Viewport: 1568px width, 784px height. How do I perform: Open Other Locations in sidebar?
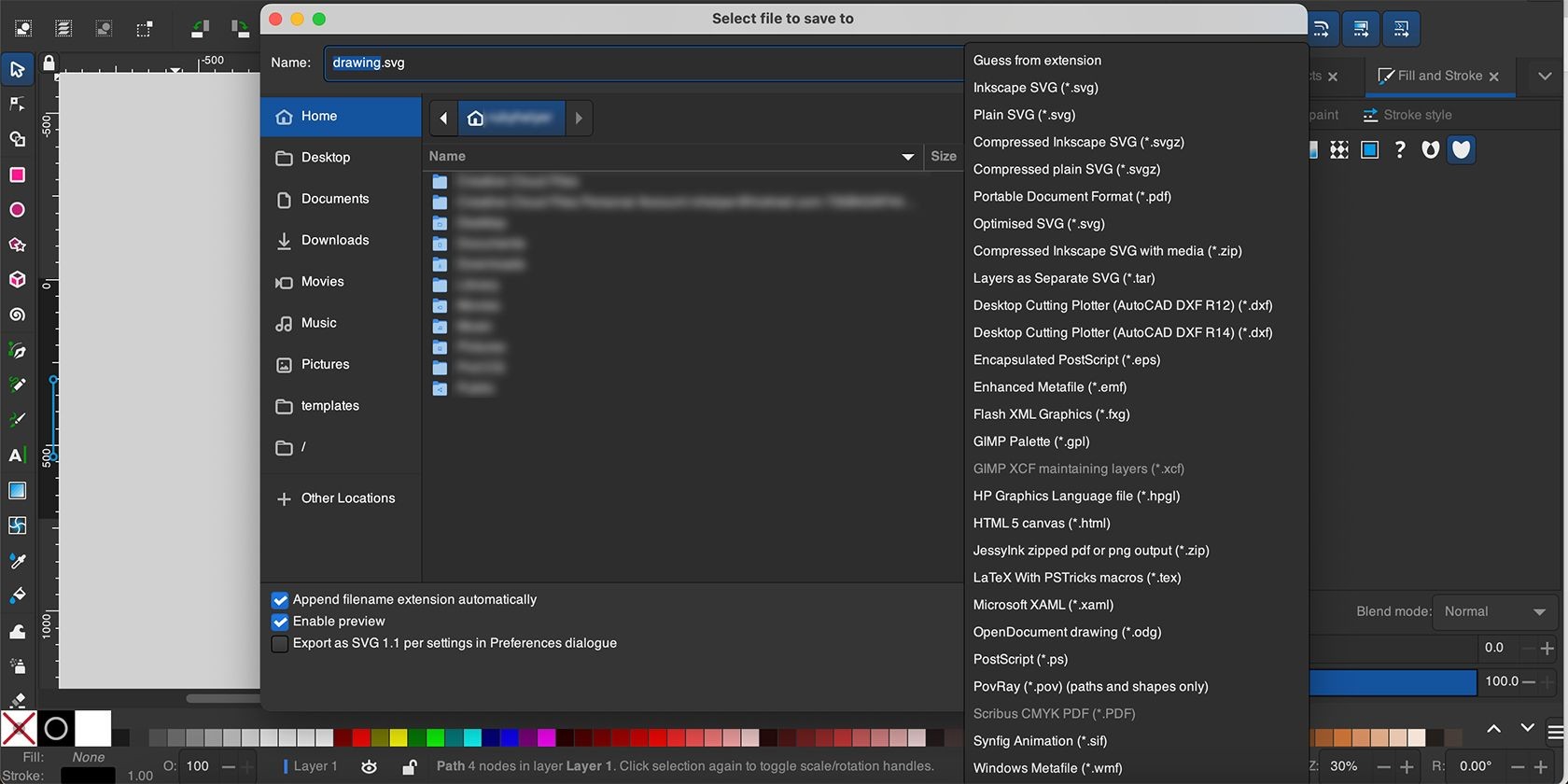[x=341, y=498]
